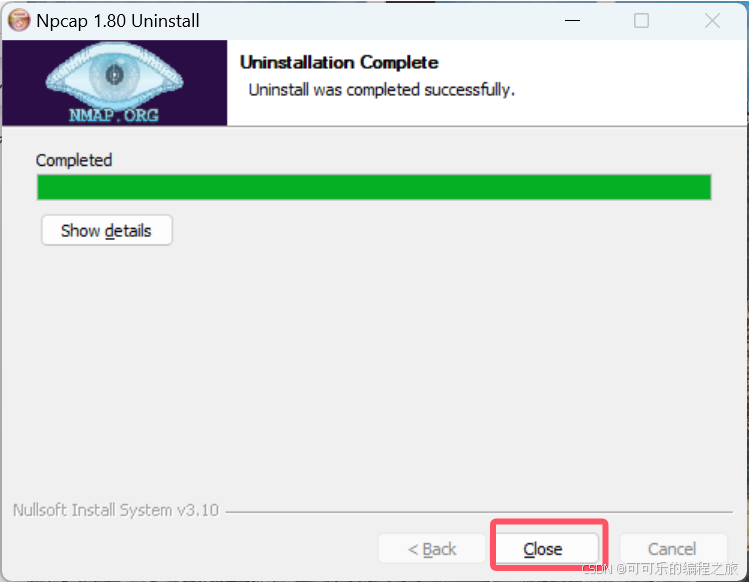
Task: Click the Completed status label
Action: tap(74, 160)
